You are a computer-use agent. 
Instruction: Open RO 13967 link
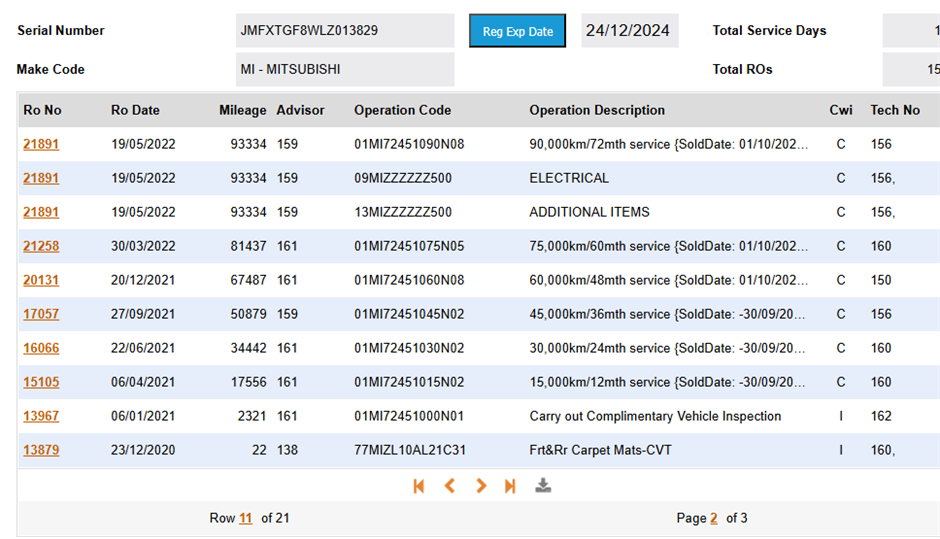pyautogui.click(x=41, y=416)
